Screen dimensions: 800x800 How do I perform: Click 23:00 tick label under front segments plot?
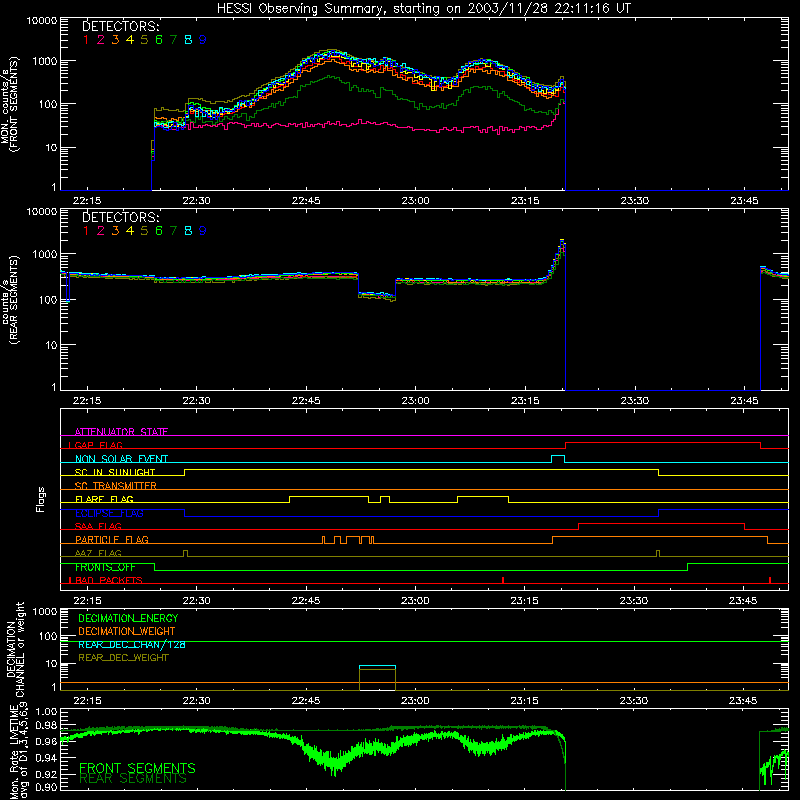(x=415, y=201)
